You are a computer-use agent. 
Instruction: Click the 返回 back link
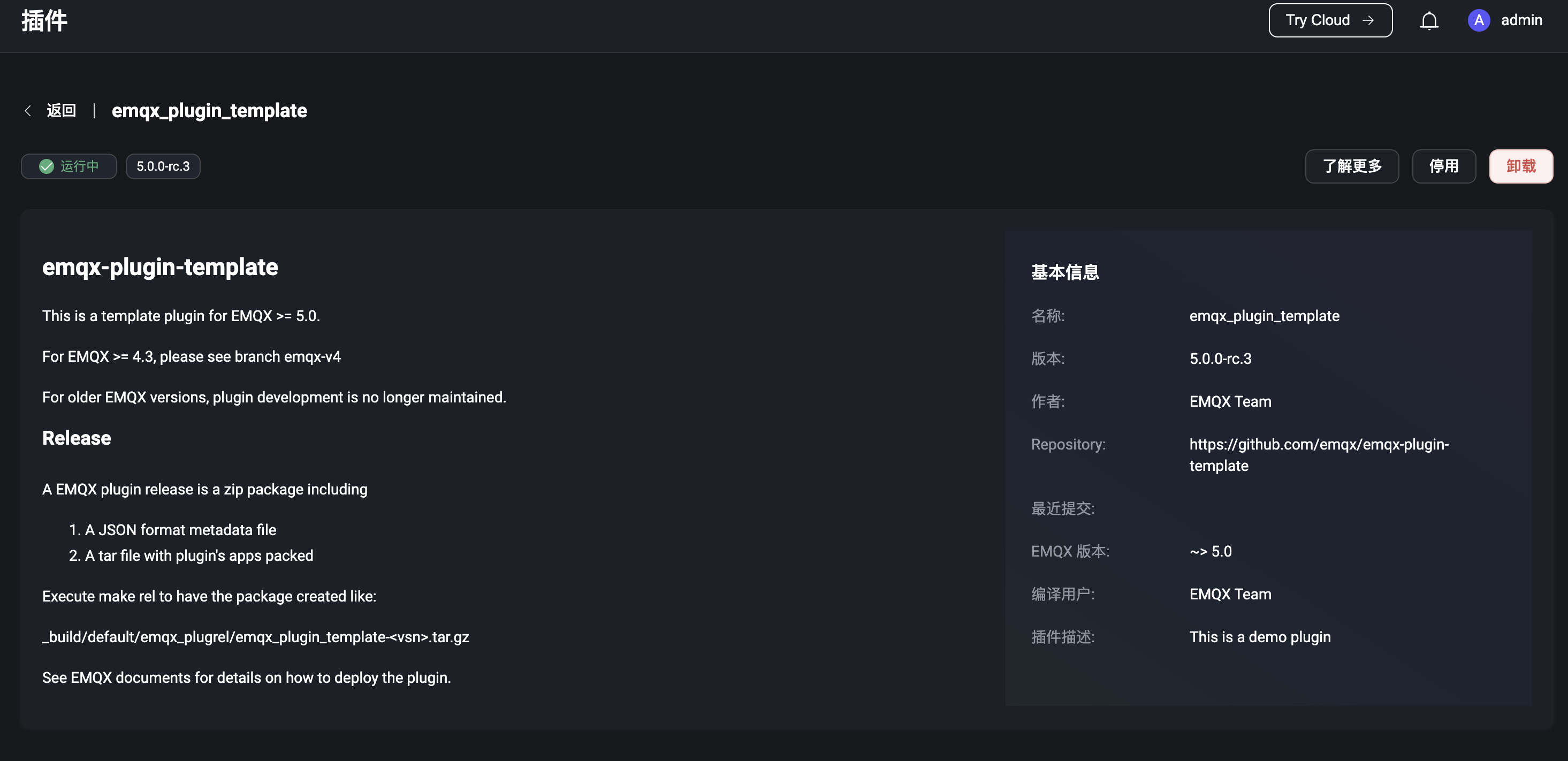[x=62, y=110]
